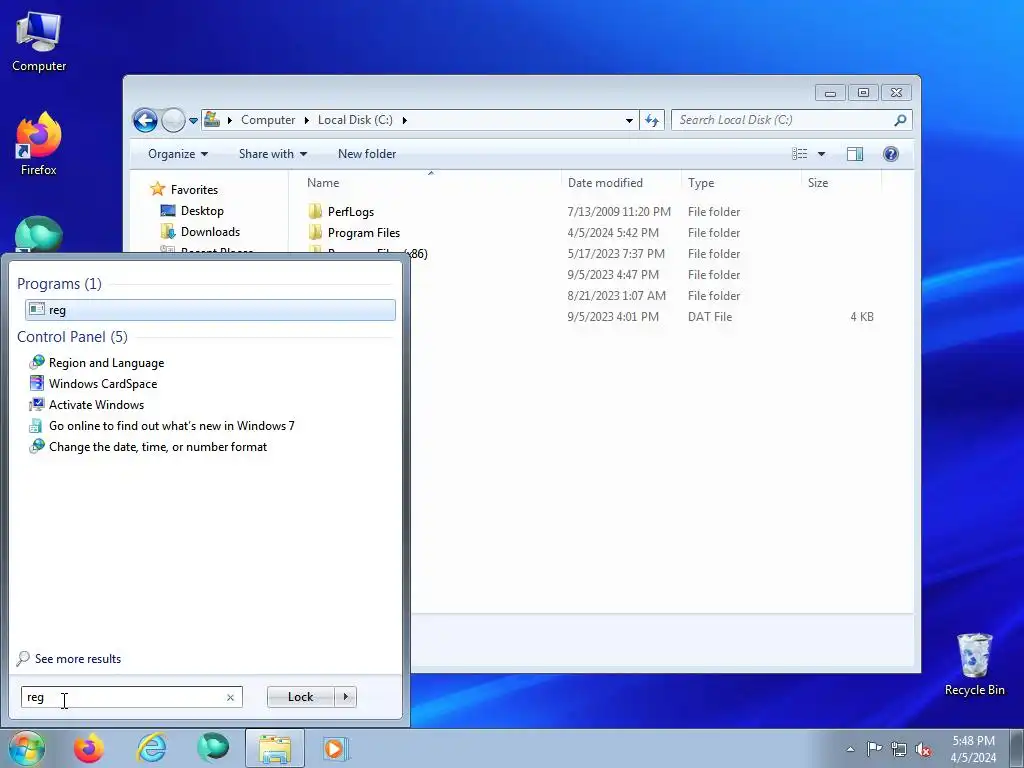Open Firefox from the taskbar

point(89,748)
